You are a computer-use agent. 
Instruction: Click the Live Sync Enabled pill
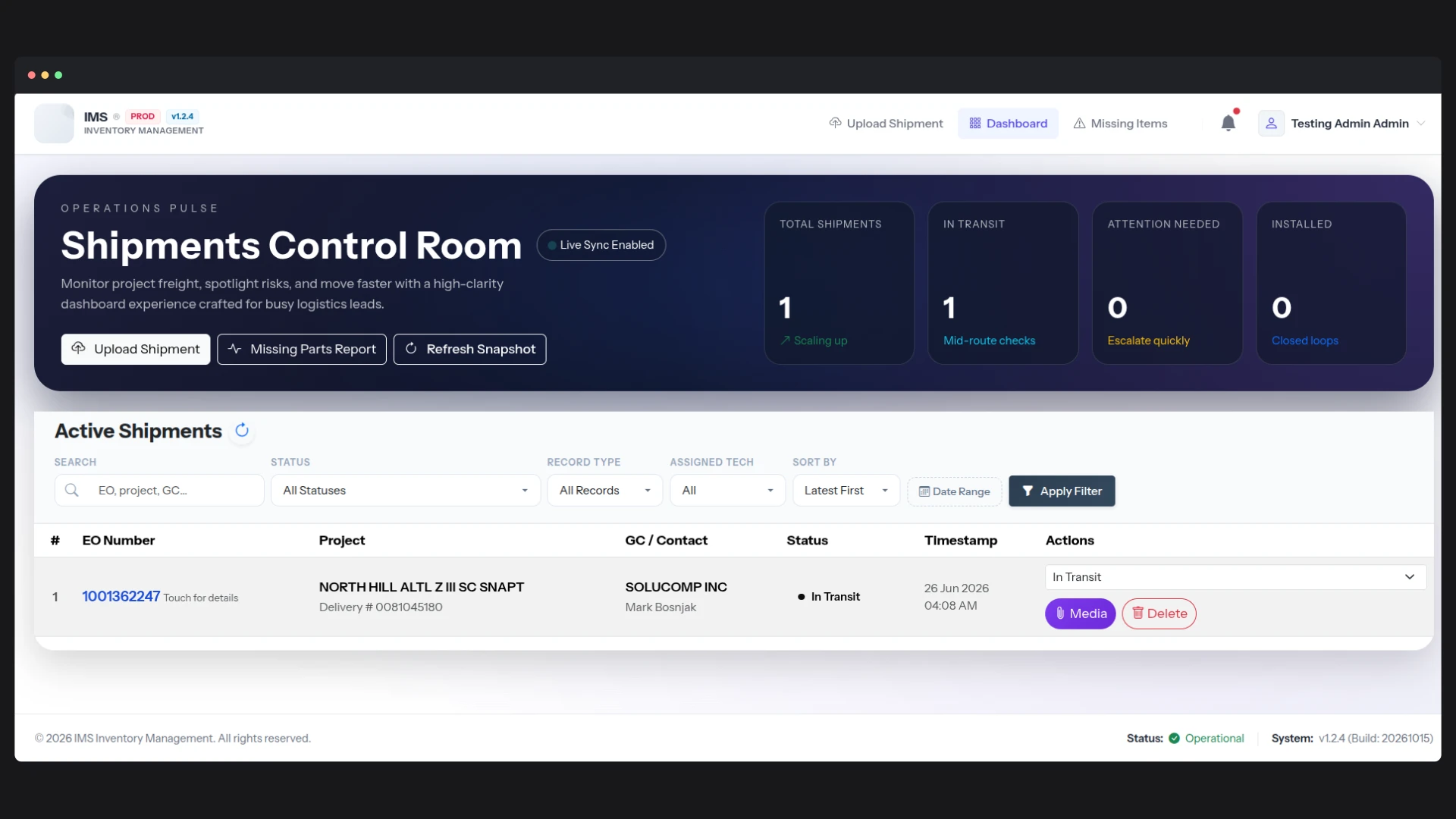601,245
